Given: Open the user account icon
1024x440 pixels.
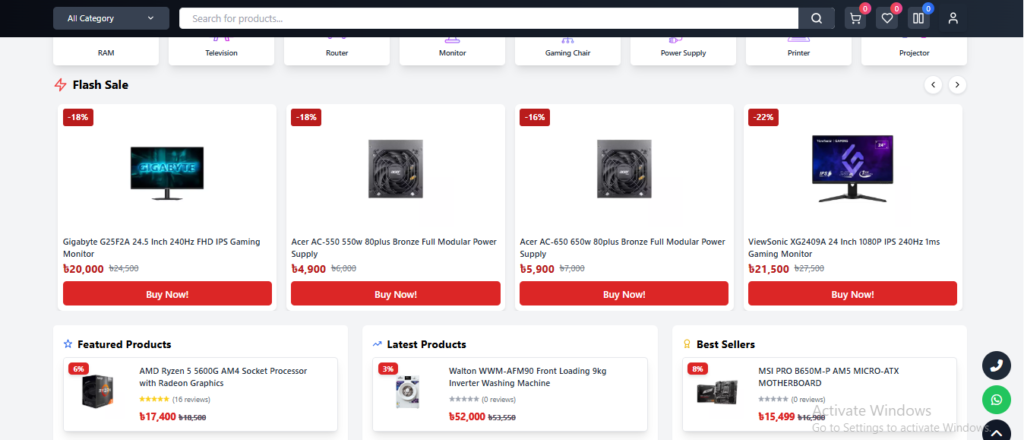Looking at the screenshot, I should coord(953,18).
